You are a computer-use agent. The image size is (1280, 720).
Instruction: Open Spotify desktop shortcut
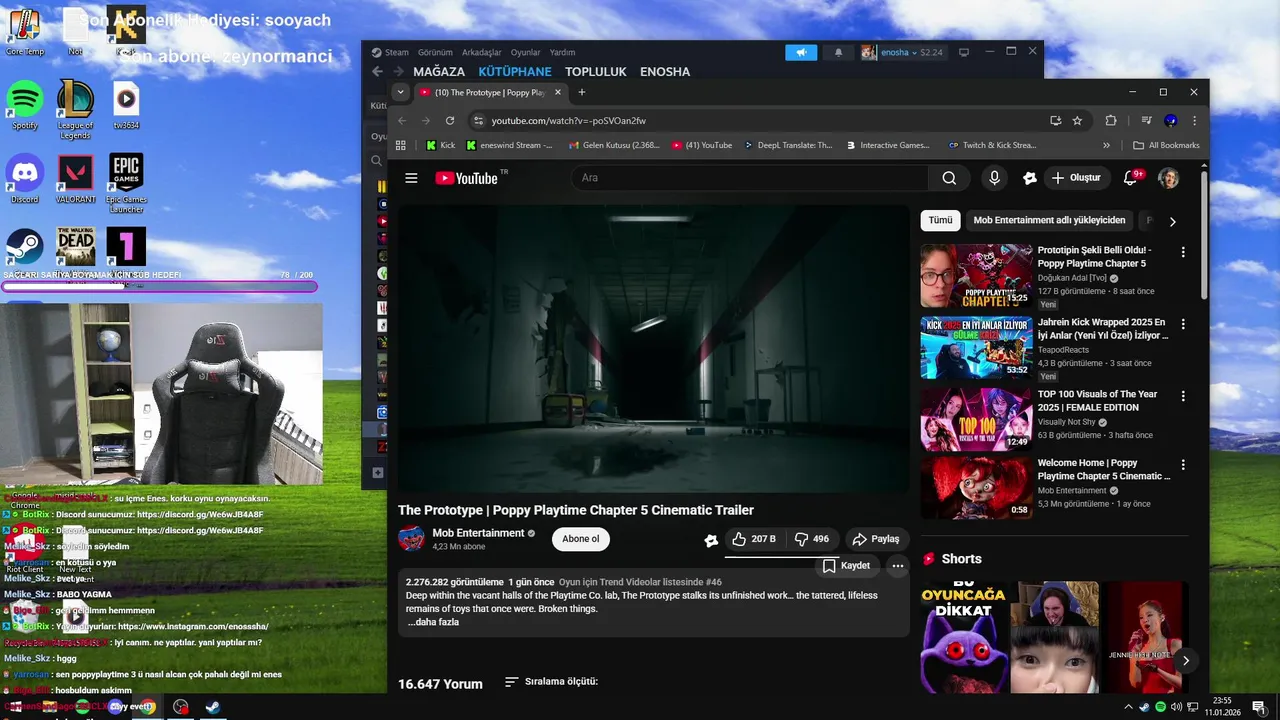point(25,106)
